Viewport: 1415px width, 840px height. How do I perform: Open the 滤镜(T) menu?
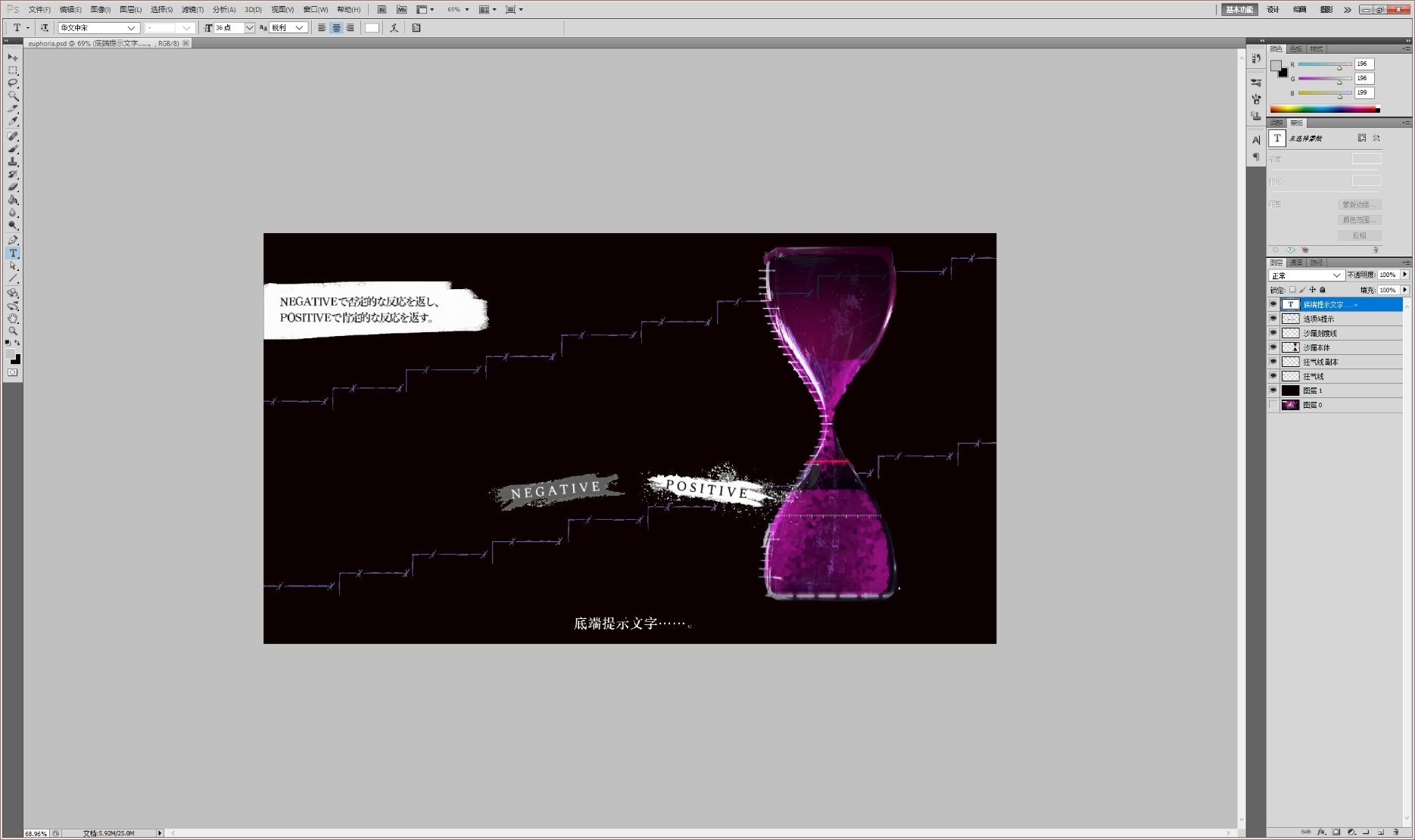192,10
